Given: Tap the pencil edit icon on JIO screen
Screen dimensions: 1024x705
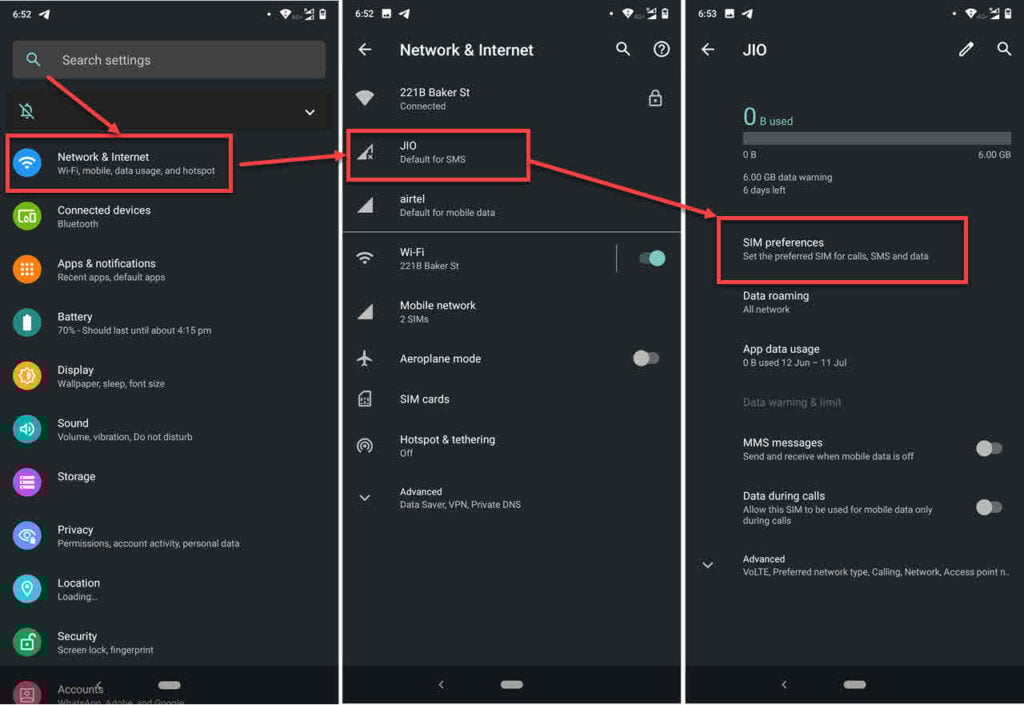Looking at the screenshot, I should pyautogui.click(x=966, y=49).
